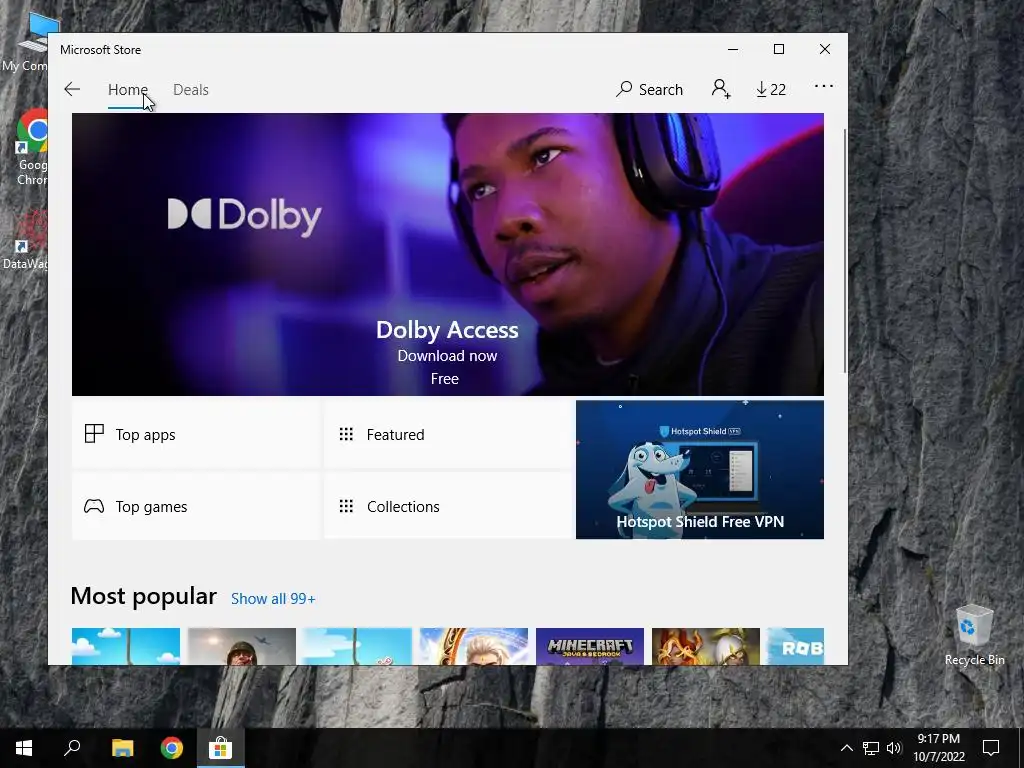This screenshot has height=768, width=1024.
Task: Click the sign-in account icon
Action: pyautogui.click(x=721, y=89)
